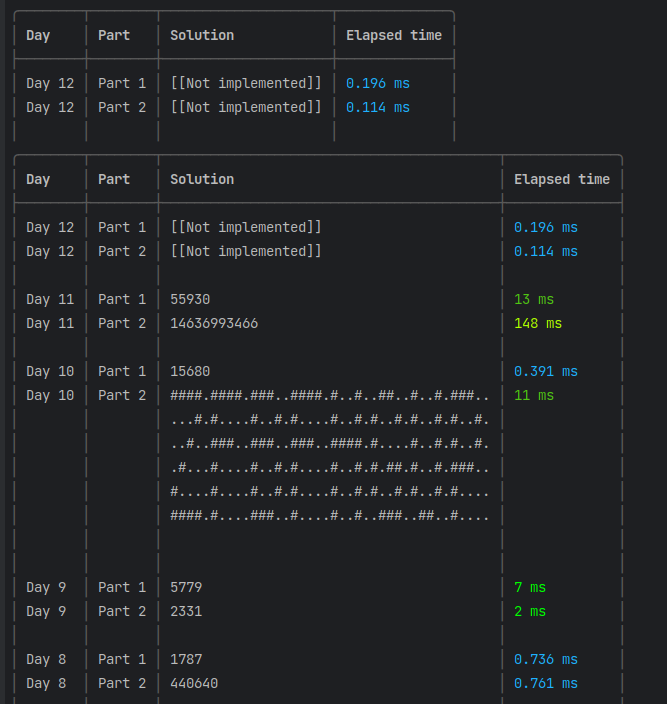Image resolution: width=667 pixels, height=704 pixels.
Task: Click the Part 1 cell in the first table
Action: coord(122,84)
